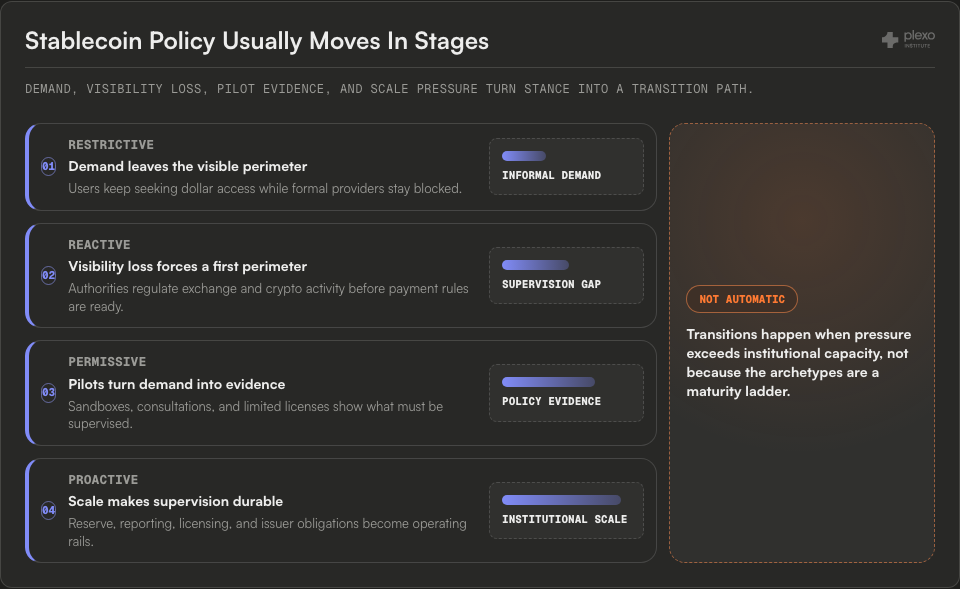Click paragraph 'Transitions happen when pressure exceeds'

coord(798,363)
